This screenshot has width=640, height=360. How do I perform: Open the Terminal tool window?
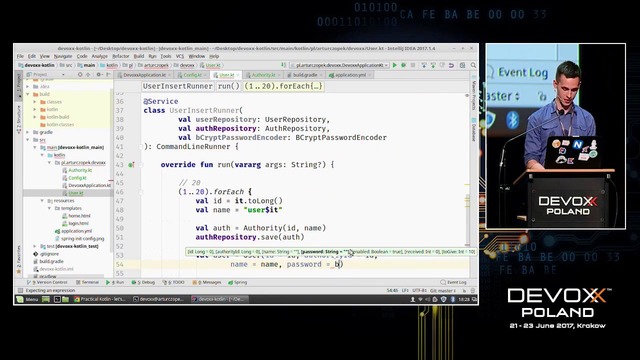pyautogui.click(x=87, y=282)
